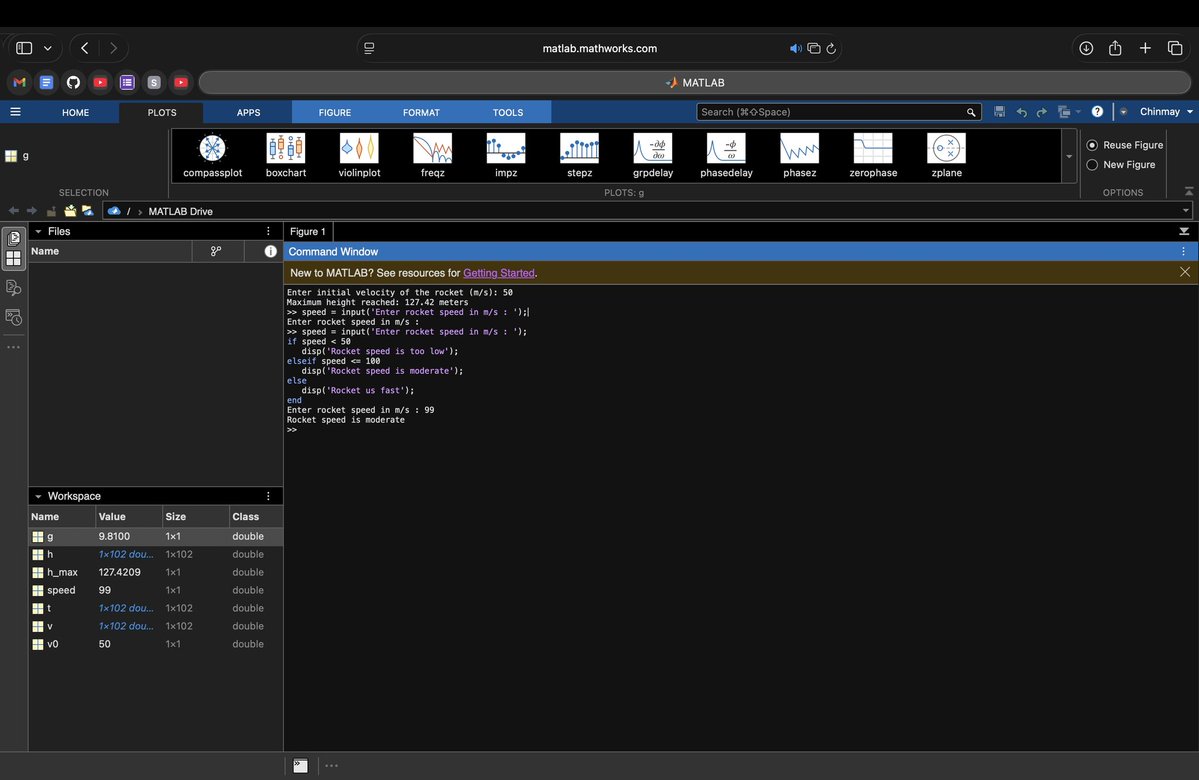The image size is (1199, 780).
Task: Go back in Safari history
Action: pyautogui.click(x=85, y=48)
